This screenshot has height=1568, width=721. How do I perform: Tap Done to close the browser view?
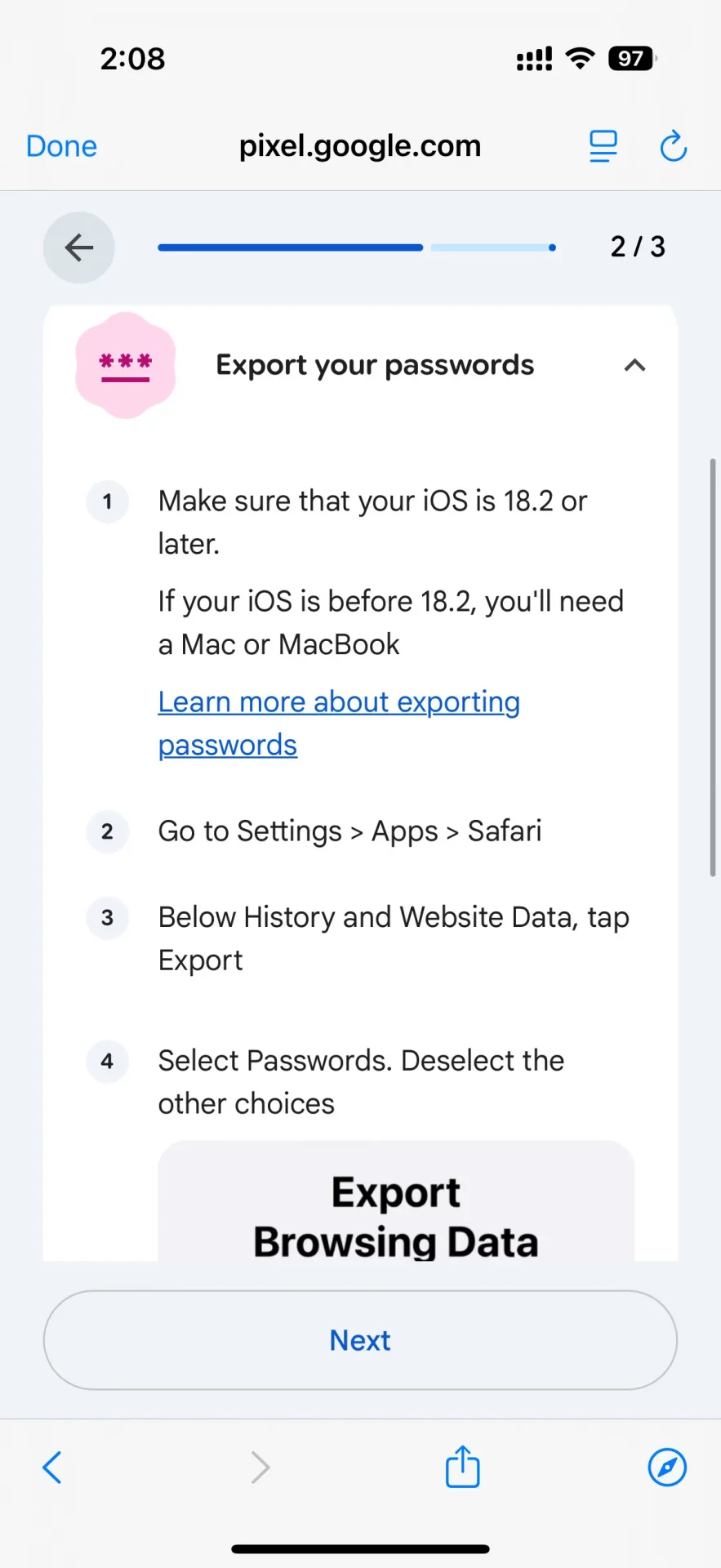tap(60, 145)
